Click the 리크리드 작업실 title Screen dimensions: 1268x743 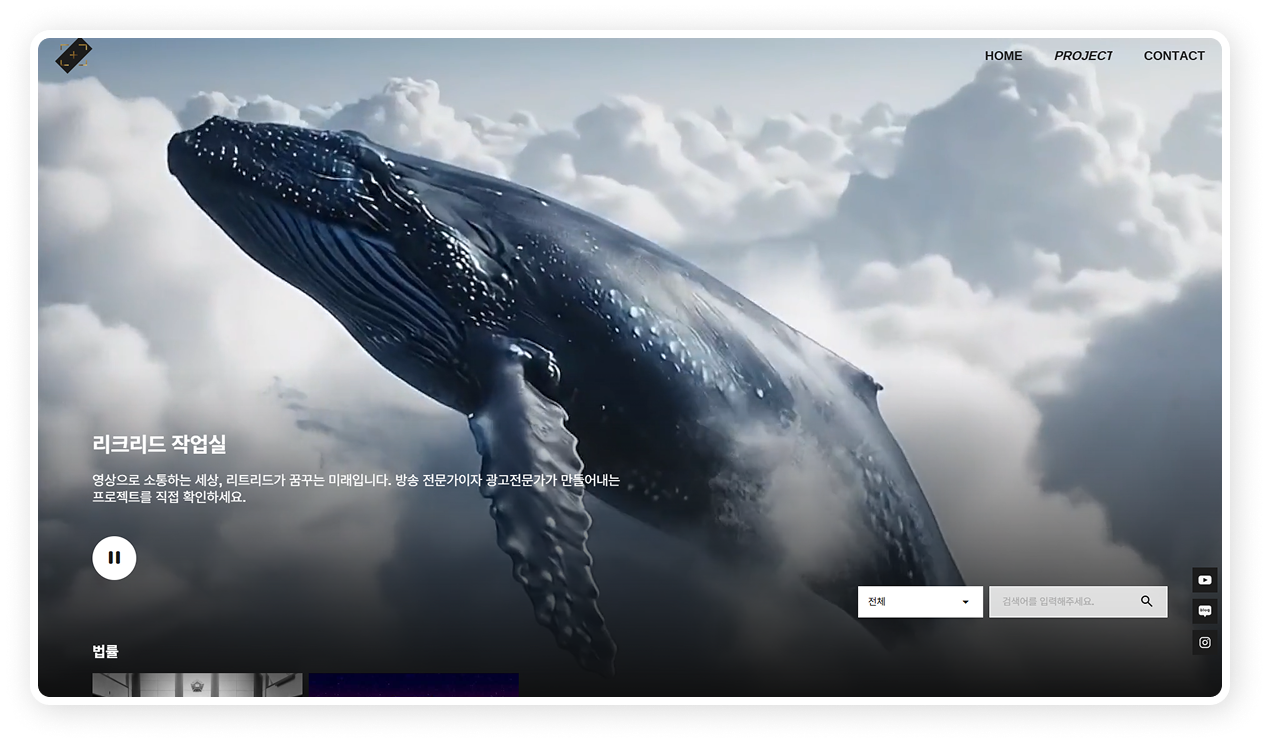pyautogui.click(x=159, y=445)
